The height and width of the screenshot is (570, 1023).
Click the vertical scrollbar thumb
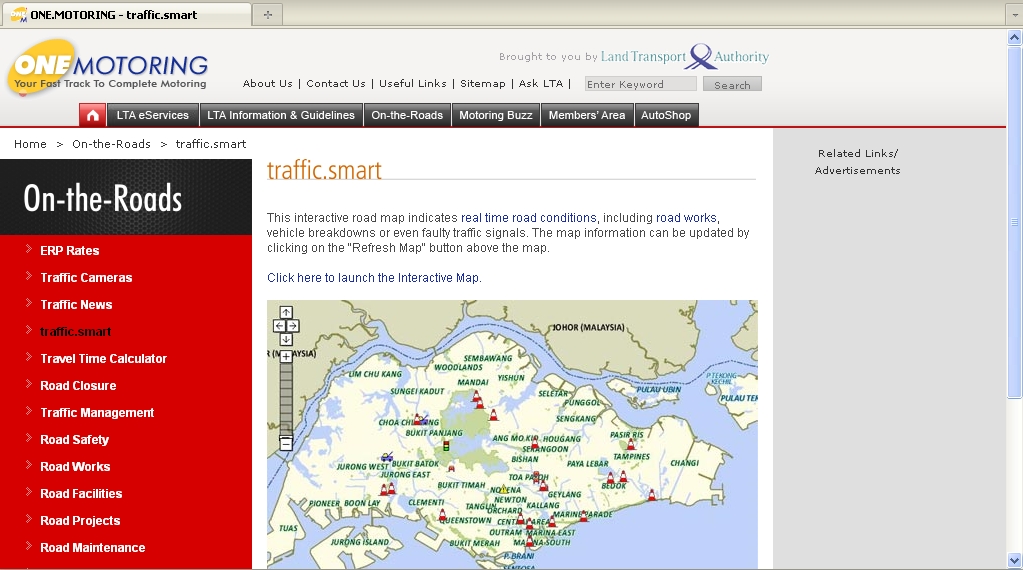[x=1015, y=222]
